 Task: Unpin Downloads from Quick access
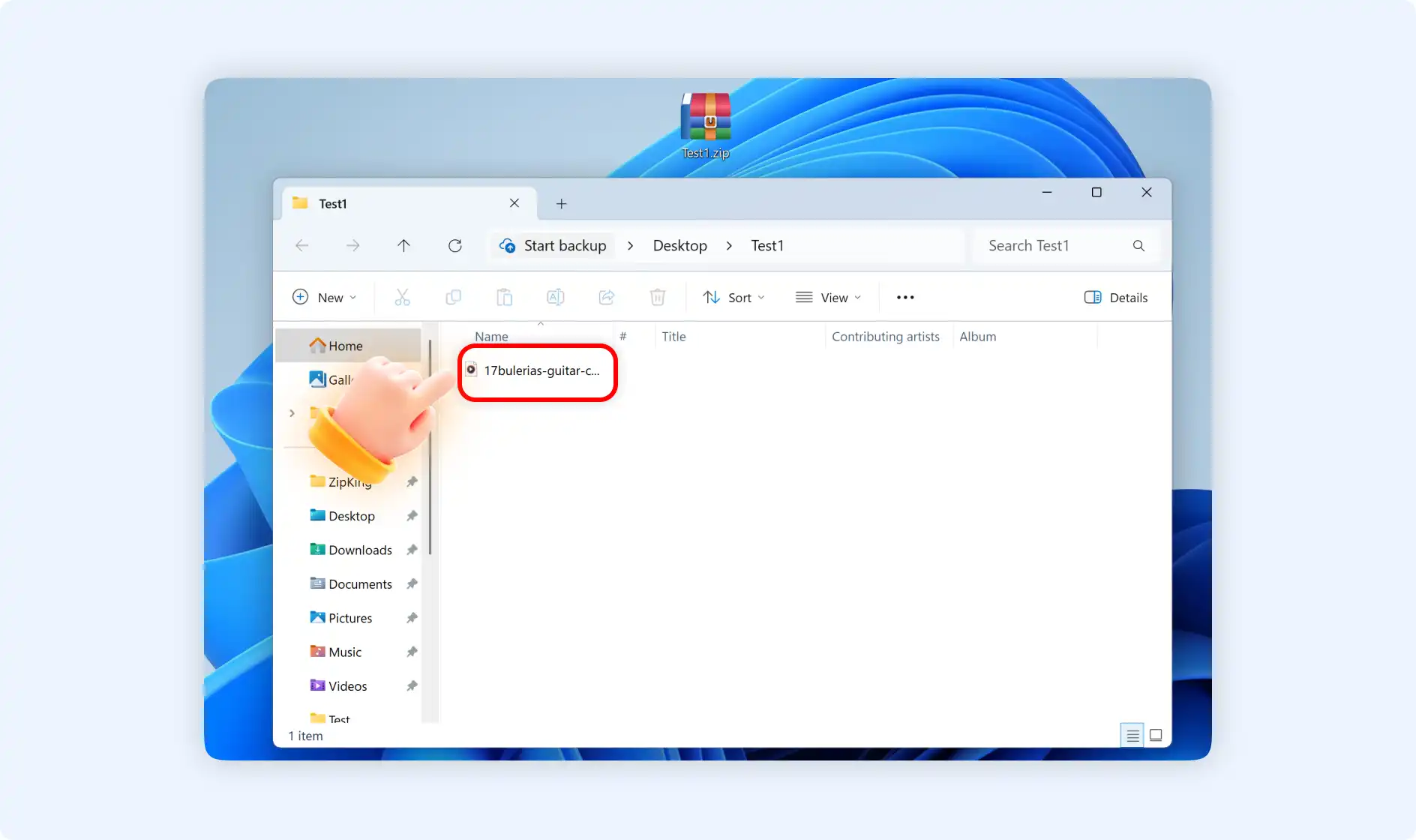[x=412, y=550]
